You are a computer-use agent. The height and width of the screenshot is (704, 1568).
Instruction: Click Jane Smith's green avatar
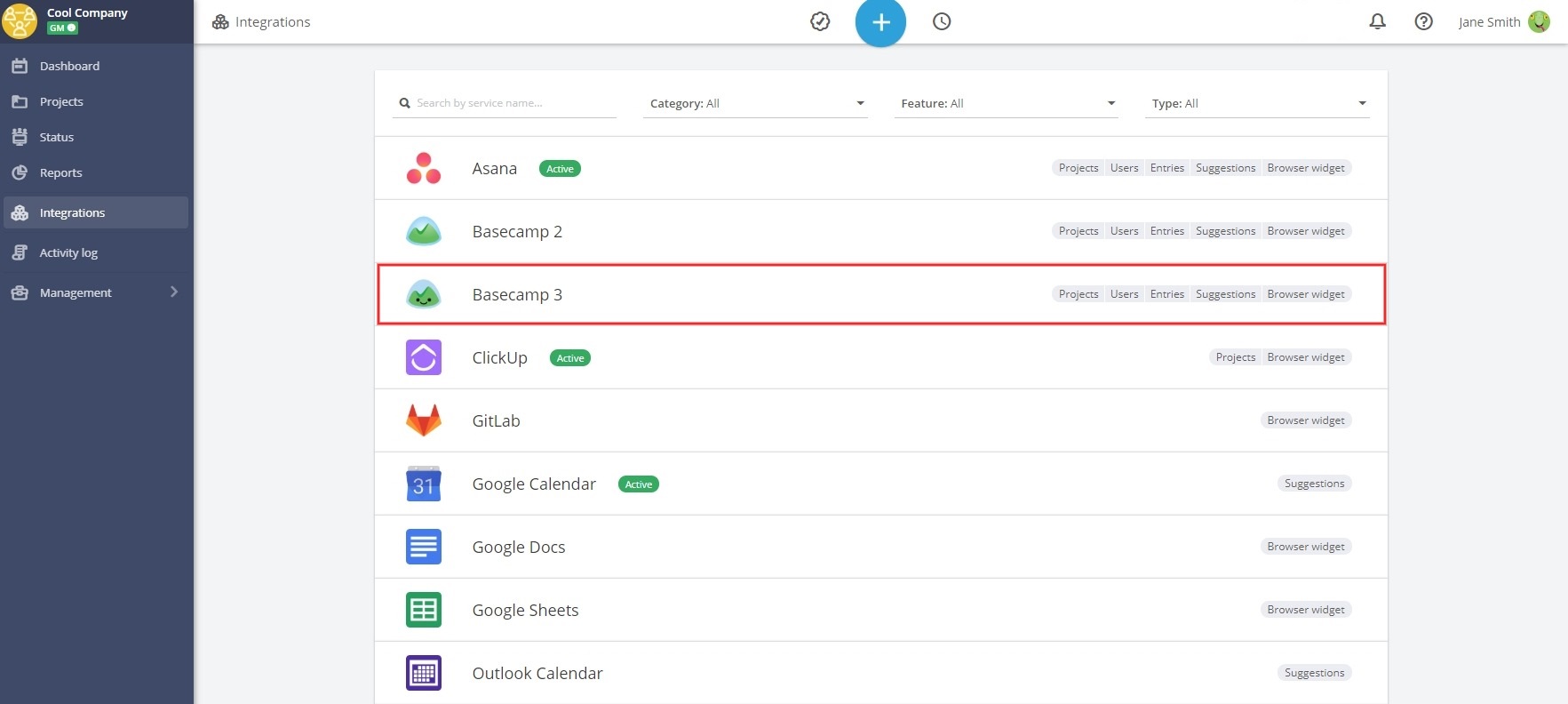[1540, 21]
